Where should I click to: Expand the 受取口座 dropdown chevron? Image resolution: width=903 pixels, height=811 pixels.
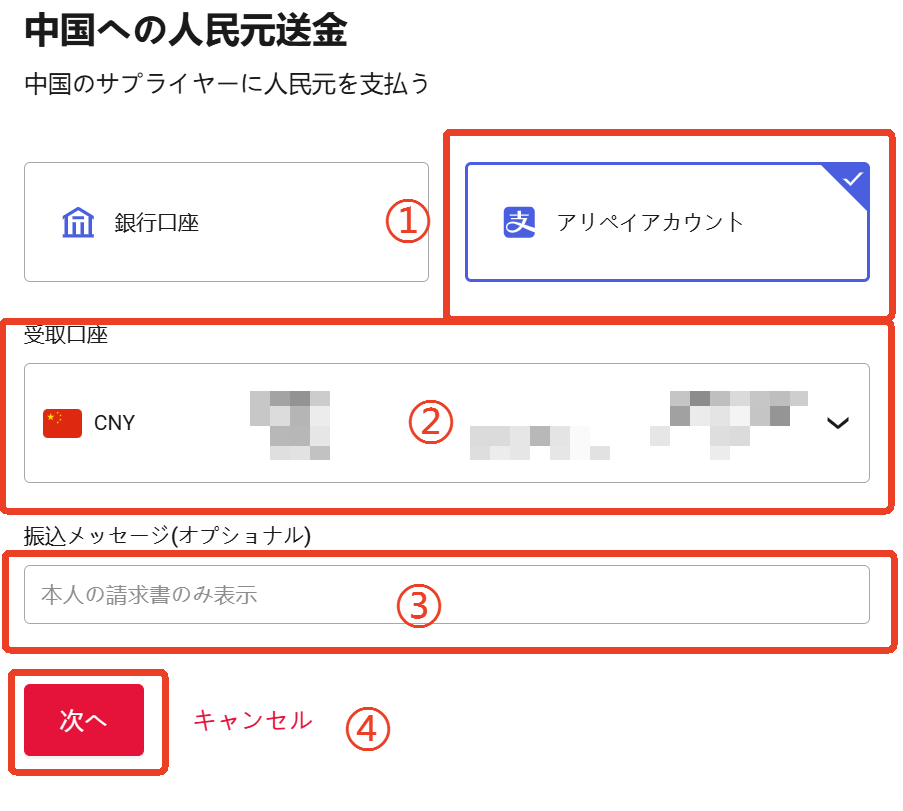coord(838,423)
